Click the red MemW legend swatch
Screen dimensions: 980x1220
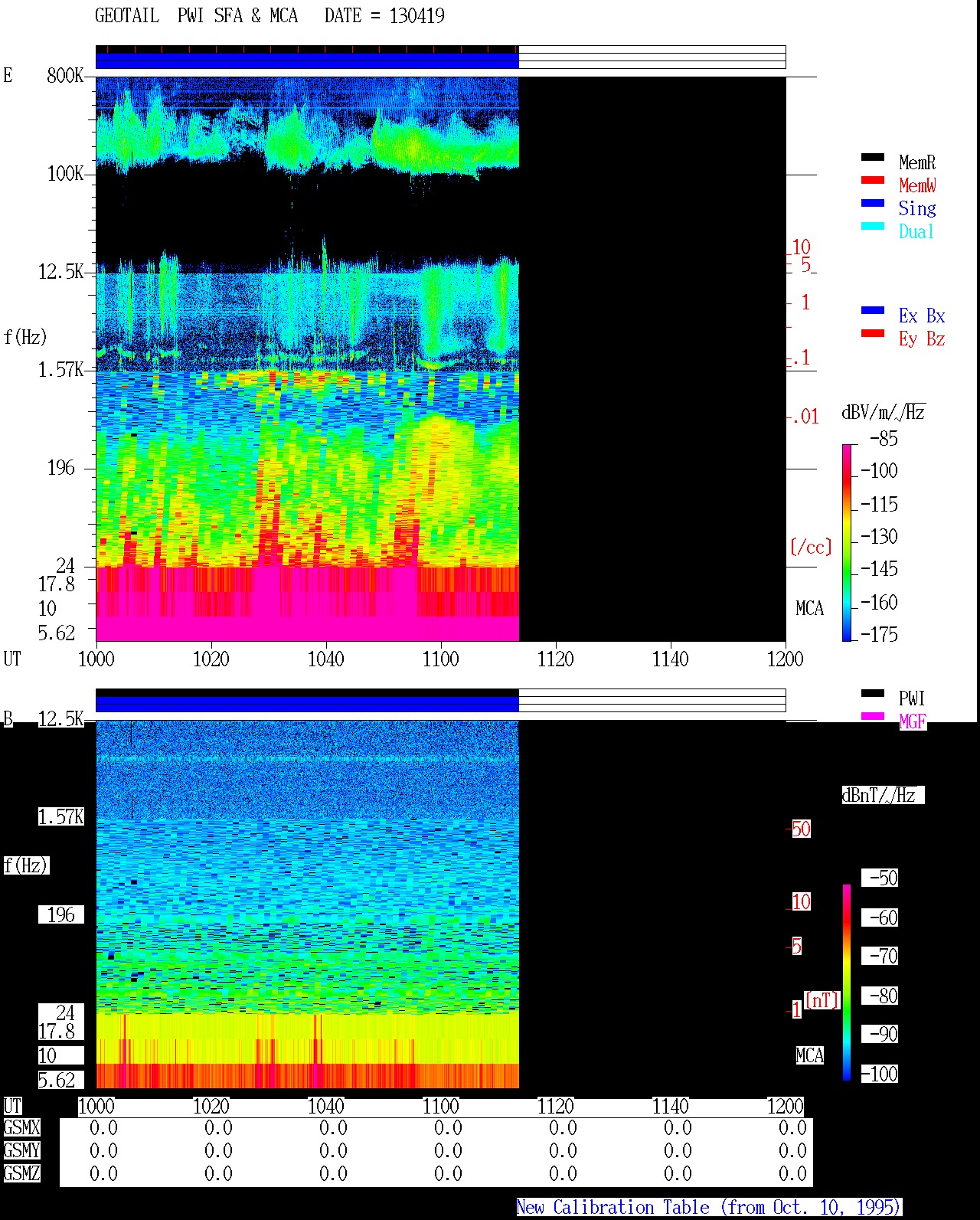click(x=873, y=180)
